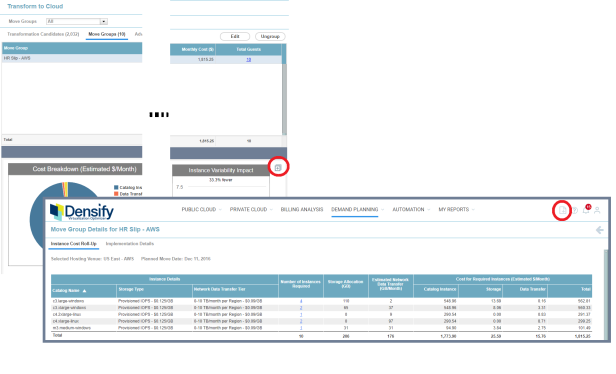Switch to Implementation Details tab
The image size is (616, 374).
point(130,244)
